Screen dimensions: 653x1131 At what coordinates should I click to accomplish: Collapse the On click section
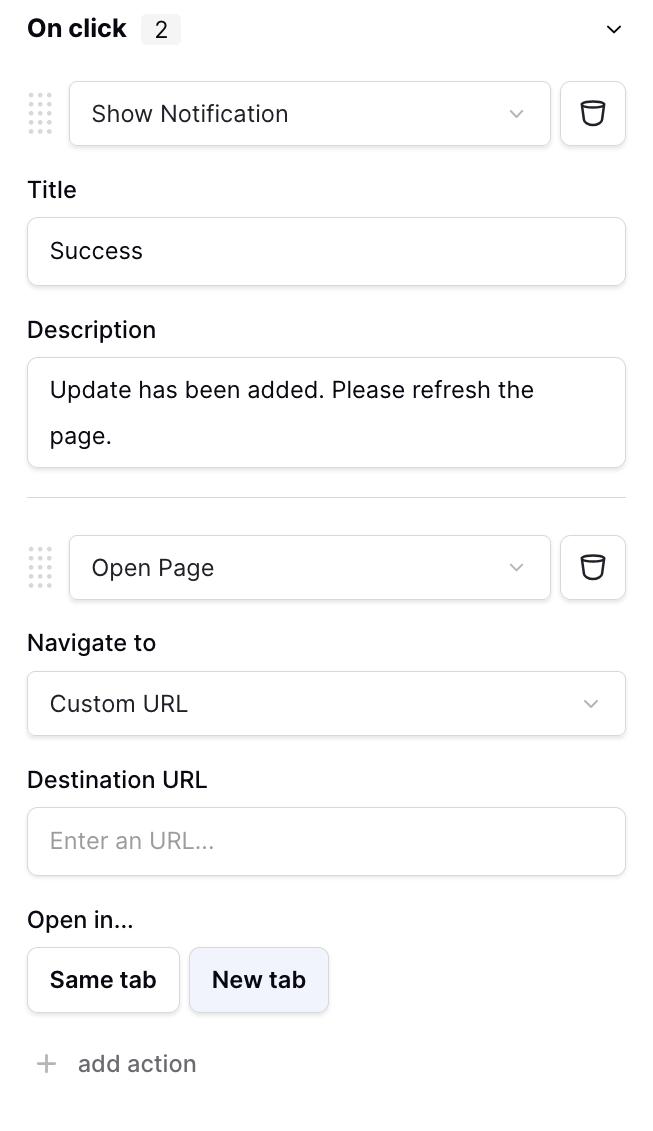(614, 29)
